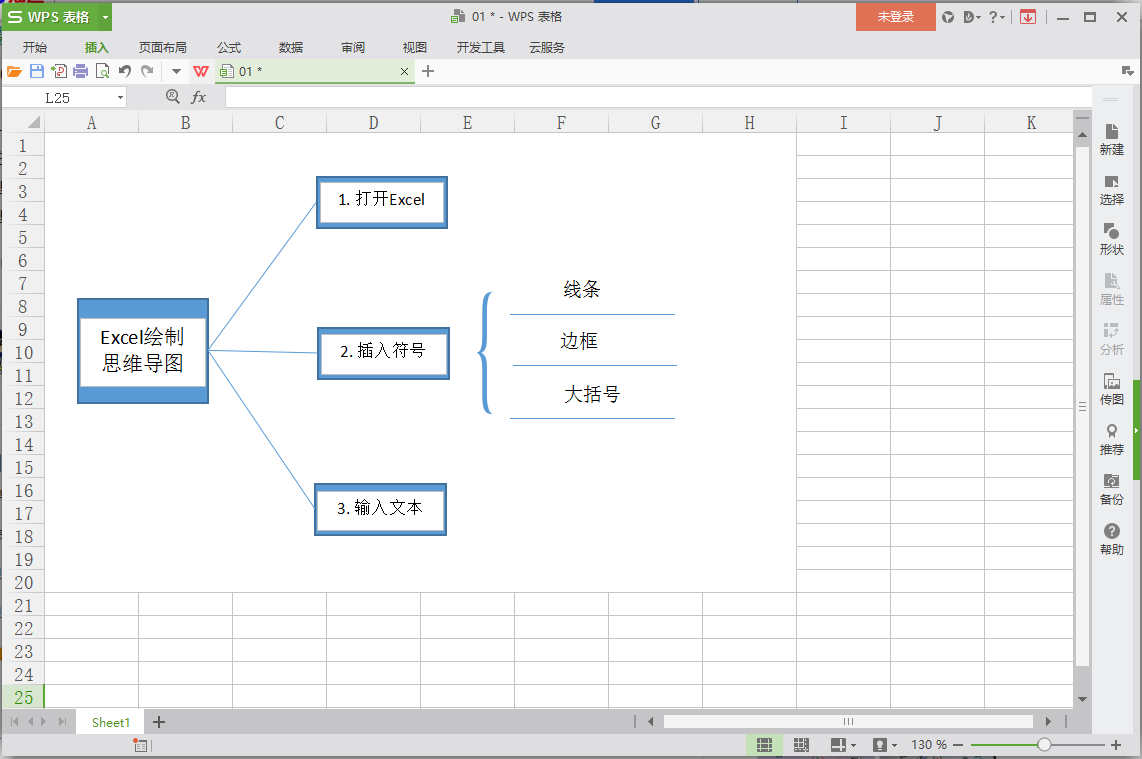1142x759 pixels.
Task: Open the 传图 (Send picture) sidebar tool
Action: click(1111, 390)
